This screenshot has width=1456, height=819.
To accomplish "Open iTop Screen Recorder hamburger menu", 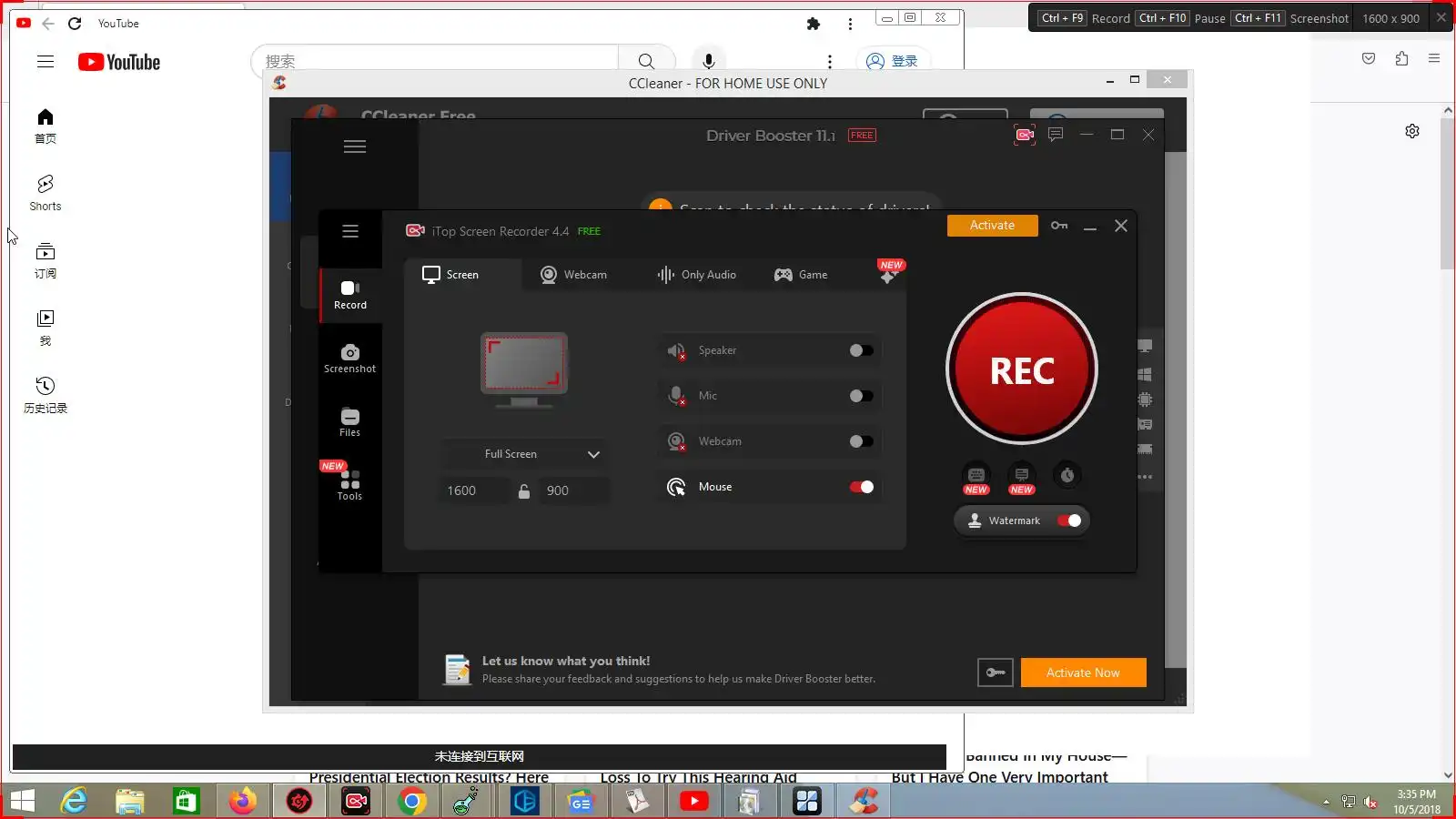I will 350,231.
